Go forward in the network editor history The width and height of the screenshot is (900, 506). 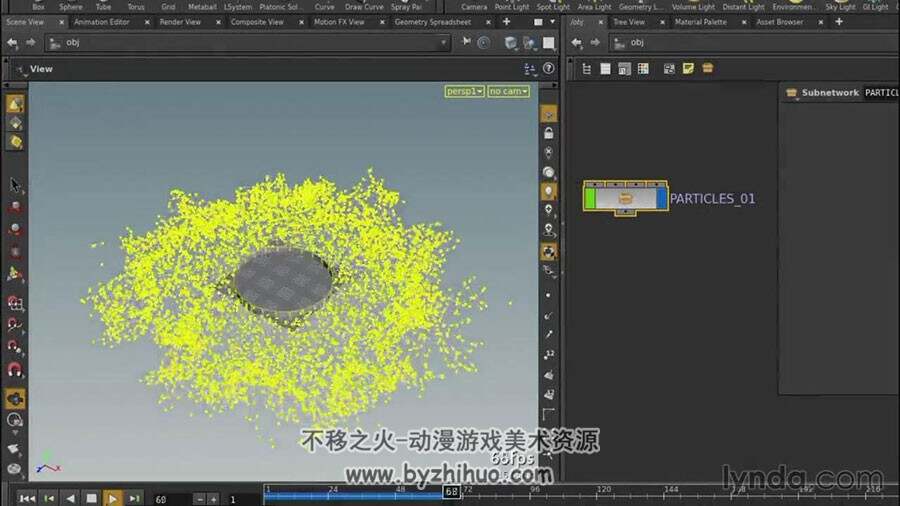click(595, 42)
